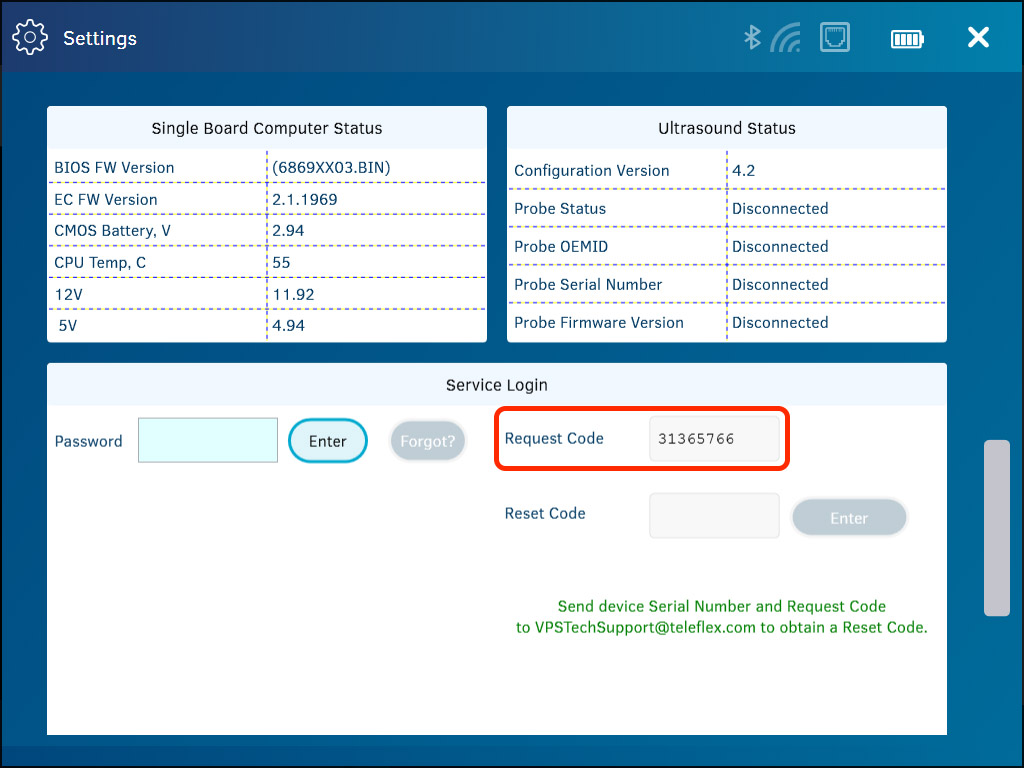Click the Bluetooth status icon
The width and height of the screenshot is (1024, 768).
(x=752, y=38)
